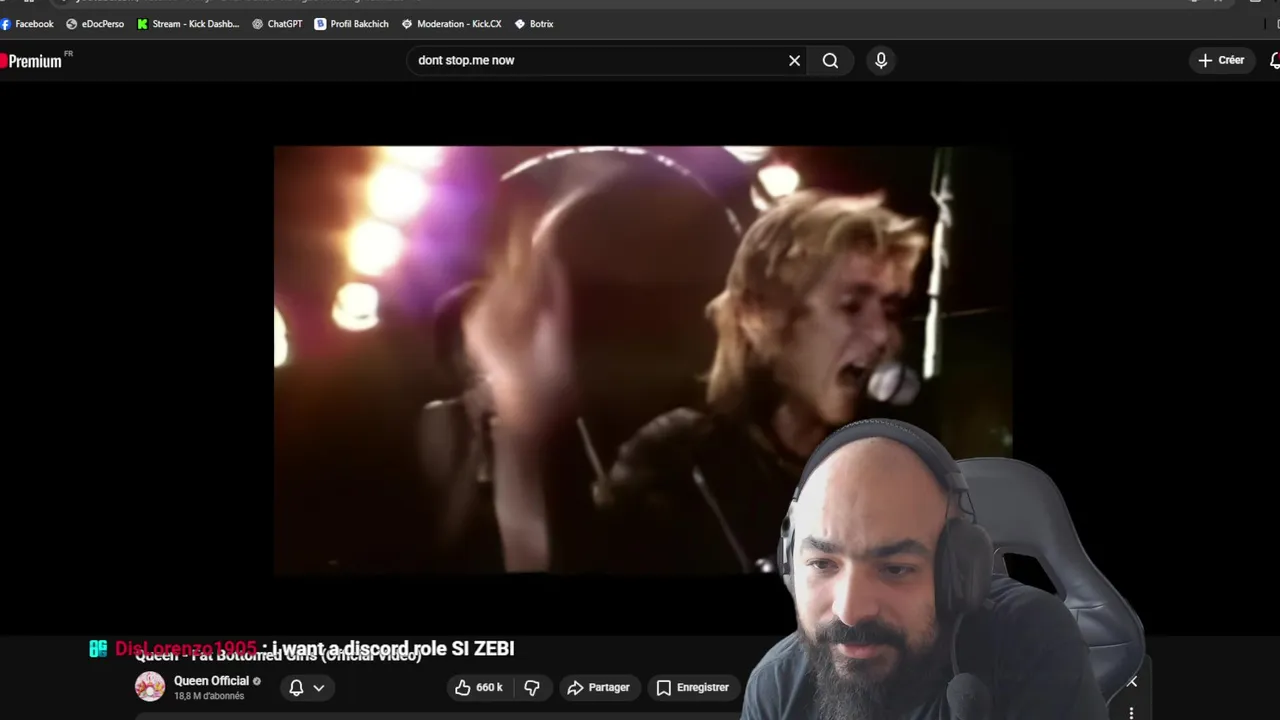Viewport: 1280px width, 720px height.
Task: Open the Stream - Kick Dashboard bookmark
Action: tap(188, 24)
